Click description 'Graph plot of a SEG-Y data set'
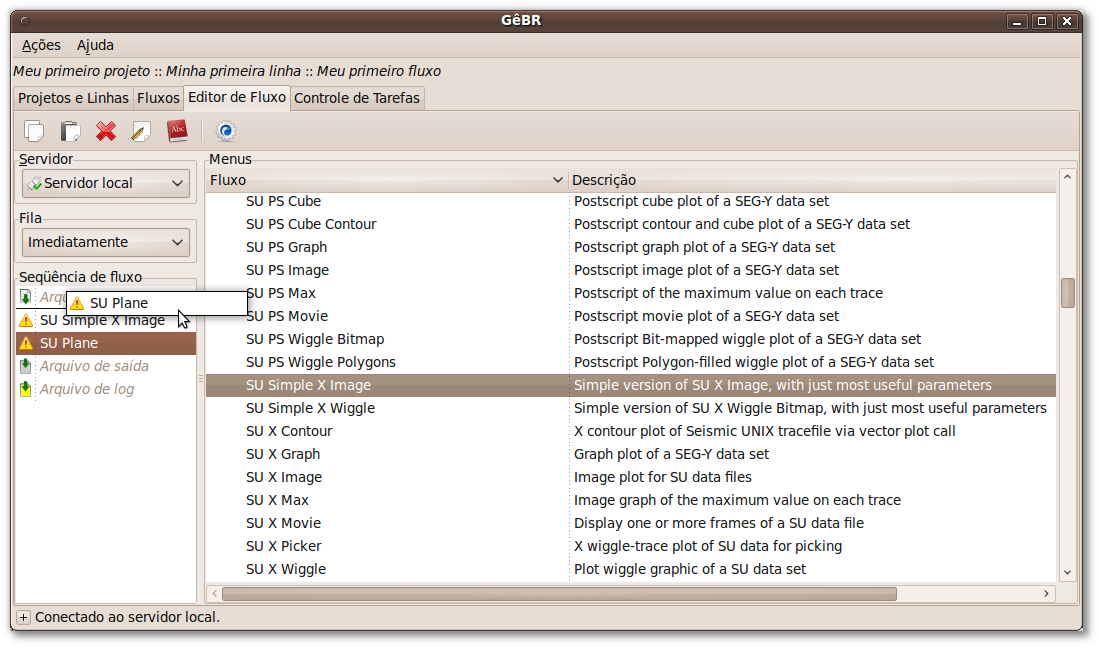This screenshot has width=1100, height=648. [671, 454]
